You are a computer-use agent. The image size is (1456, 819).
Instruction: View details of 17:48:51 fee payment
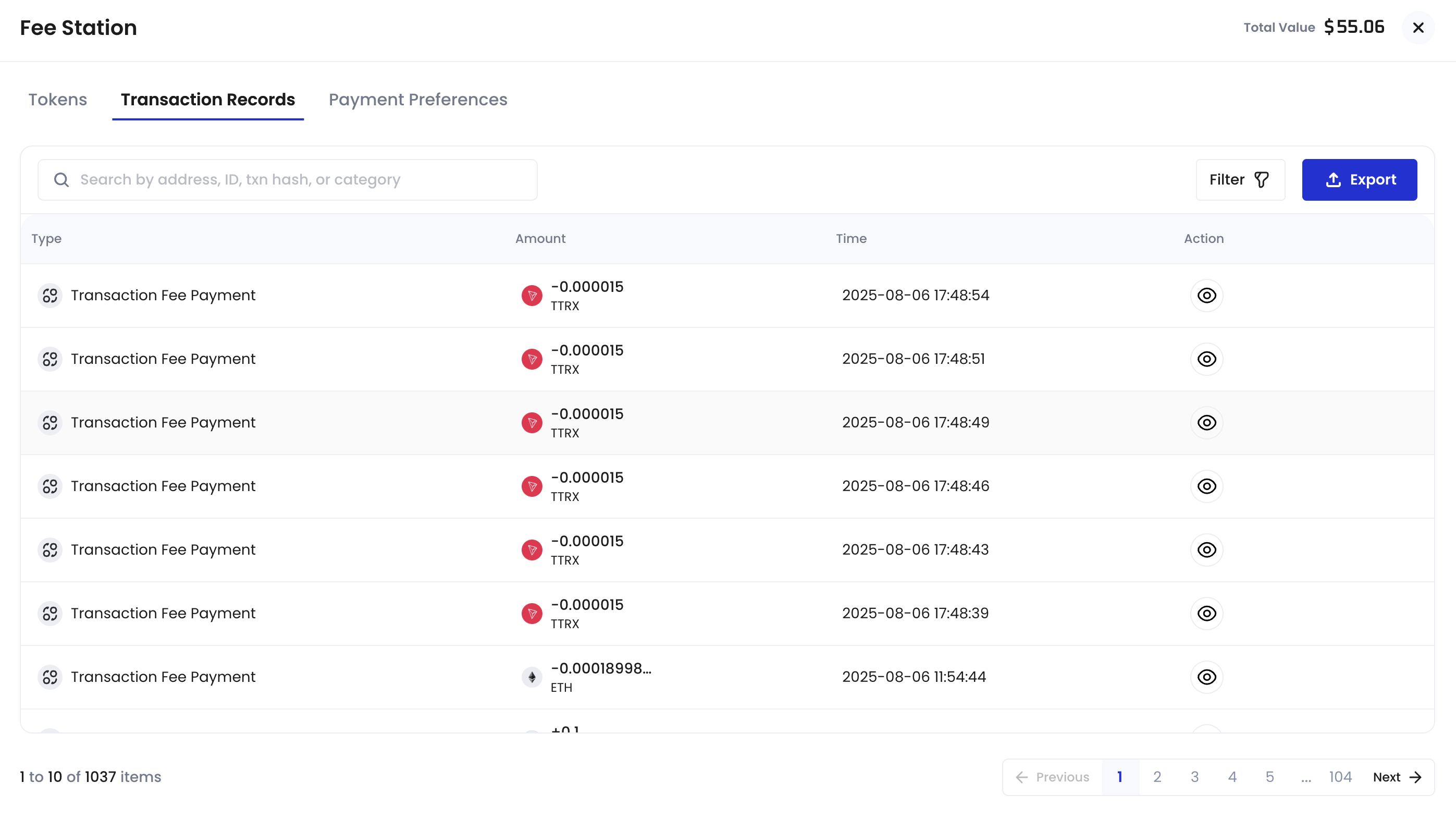click(1206, 359)
